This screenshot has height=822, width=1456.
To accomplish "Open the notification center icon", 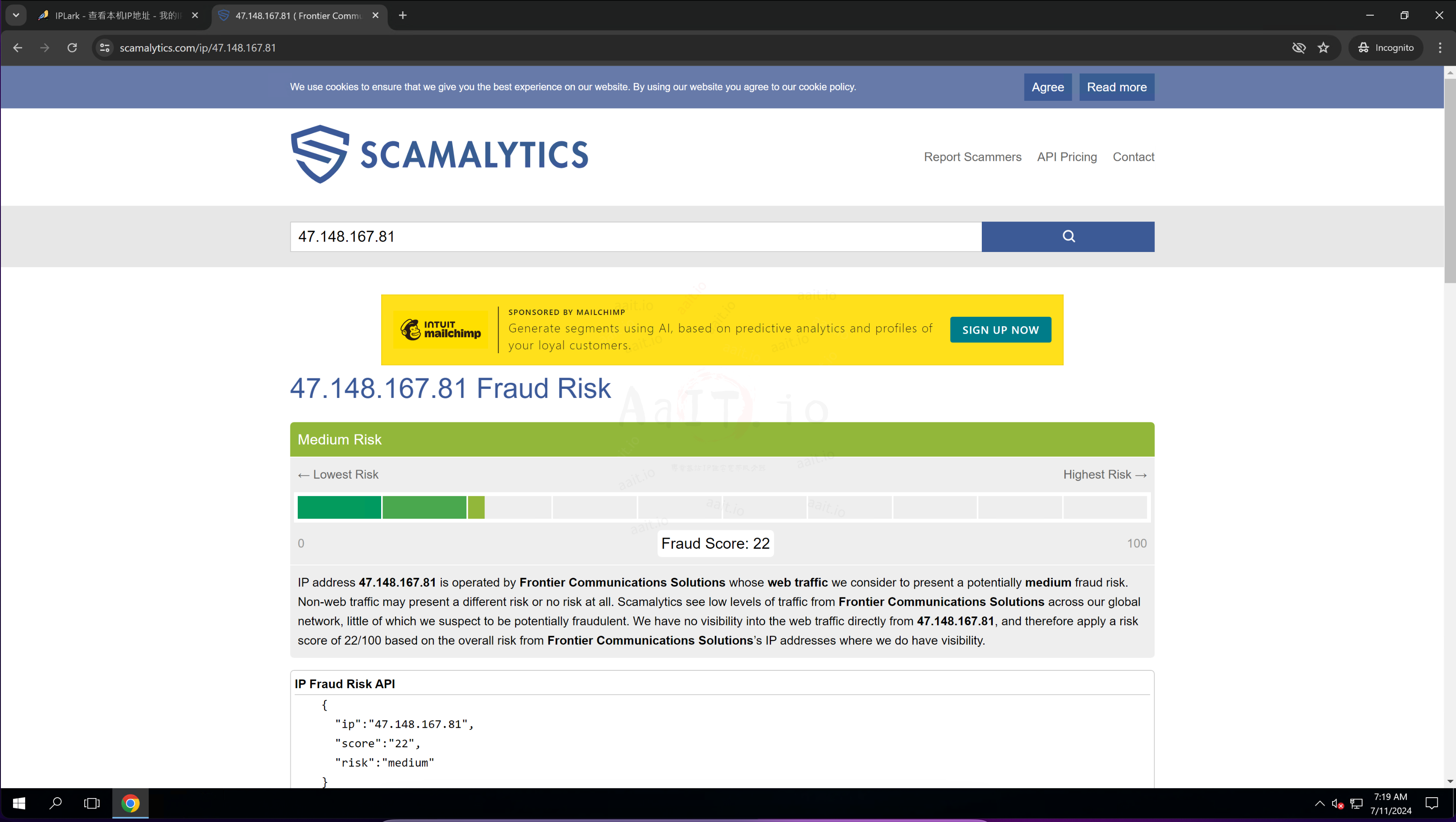I will [1432, 803].
